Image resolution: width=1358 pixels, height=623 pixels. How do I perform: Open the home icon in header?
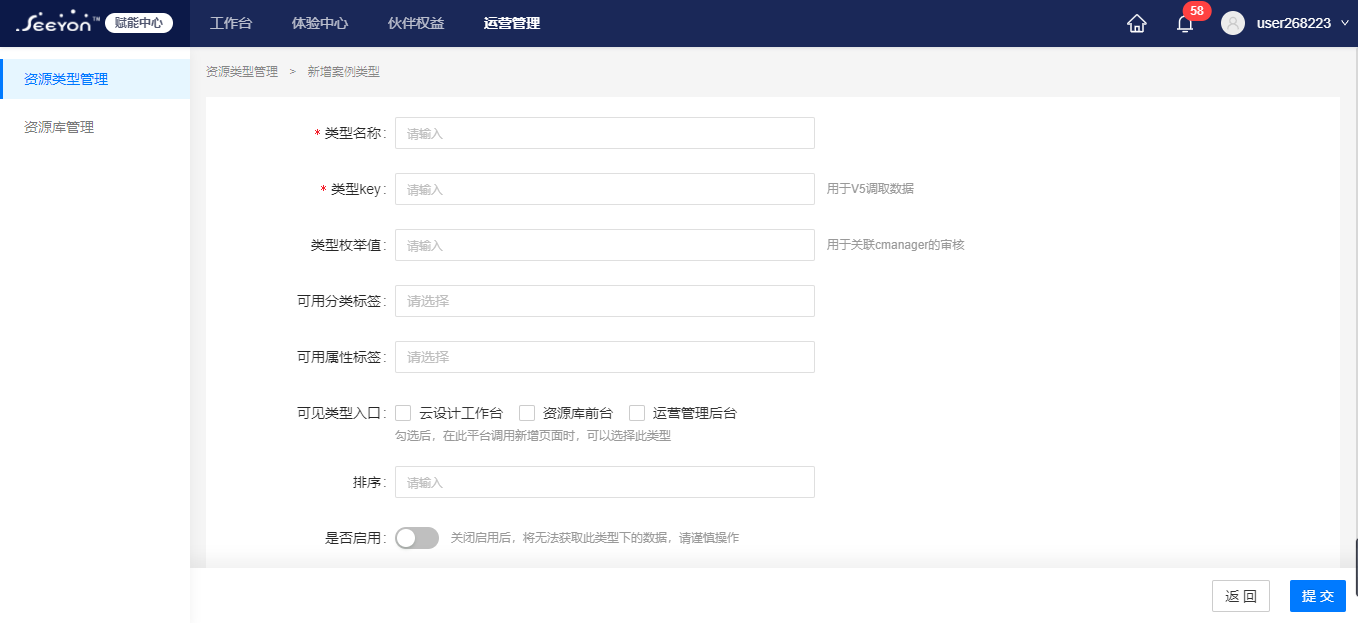pyautogui.click(x=1137, y=23)
